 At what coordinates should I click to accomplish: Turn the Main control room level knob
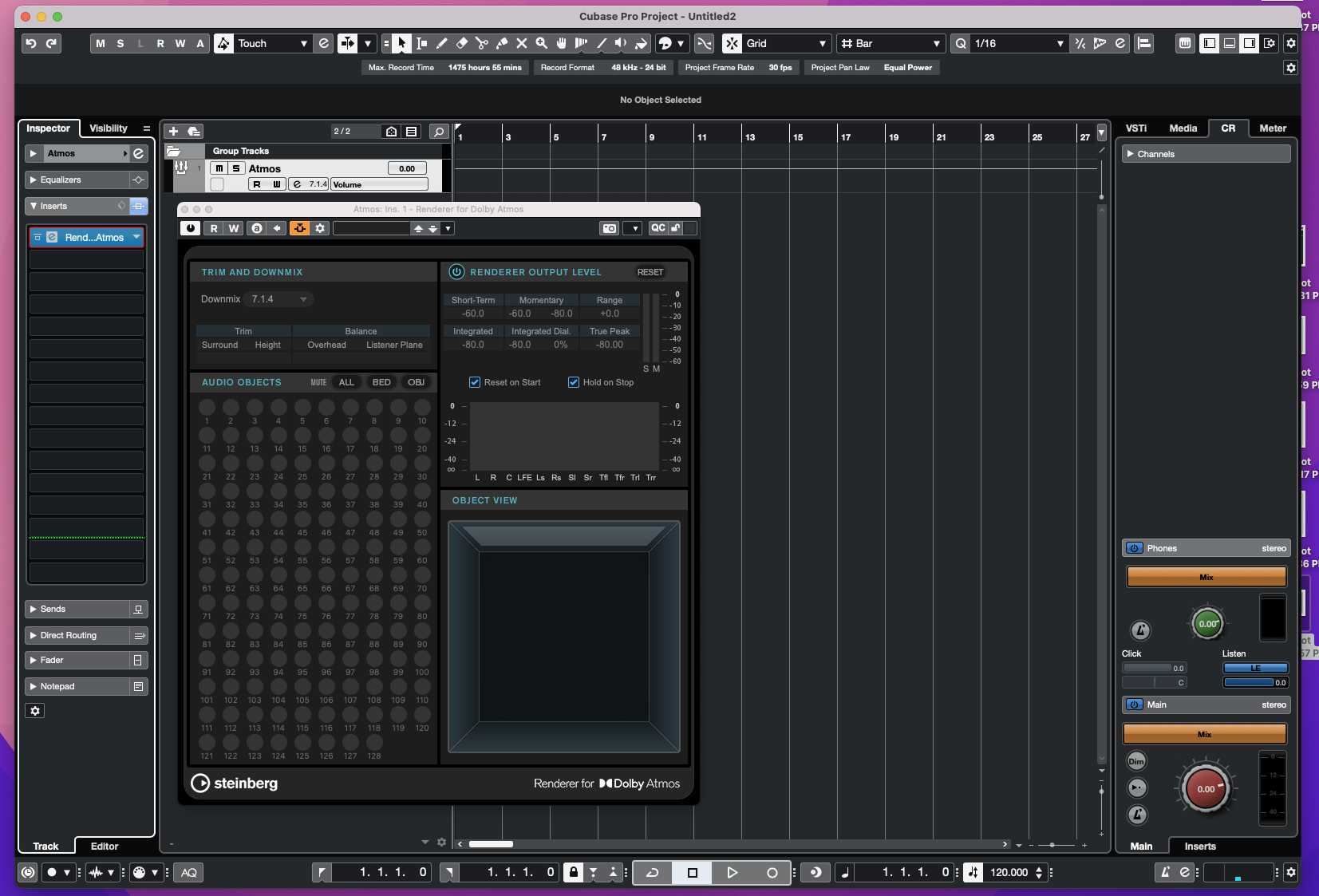pos(1206,788)
